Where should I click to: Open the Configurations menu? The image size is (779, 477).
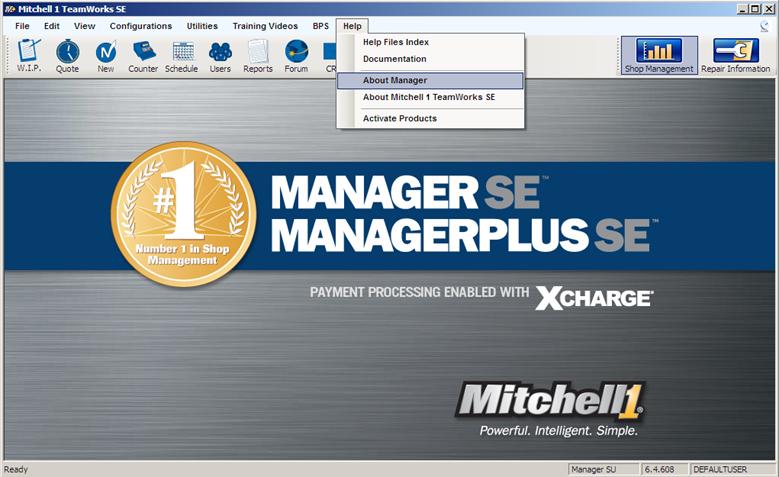(141, 26)
